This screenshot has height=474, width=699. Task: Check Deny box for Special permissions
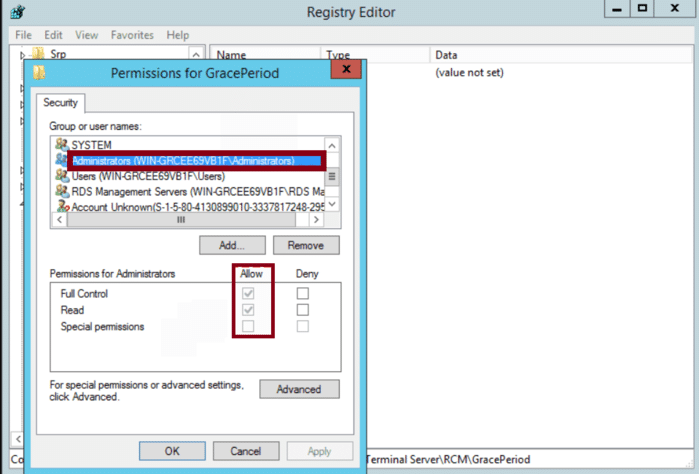(x=303, y=326)
